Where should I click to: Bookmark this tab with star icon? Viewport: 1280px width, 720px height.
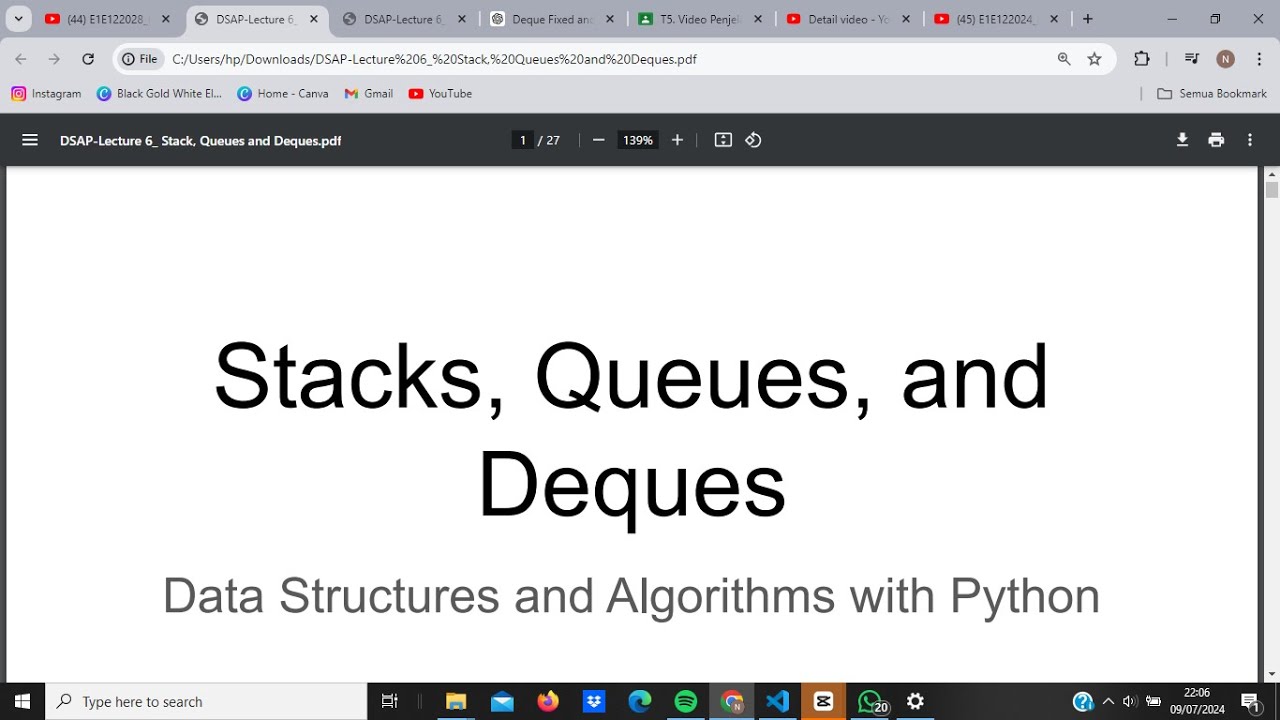1094,59
